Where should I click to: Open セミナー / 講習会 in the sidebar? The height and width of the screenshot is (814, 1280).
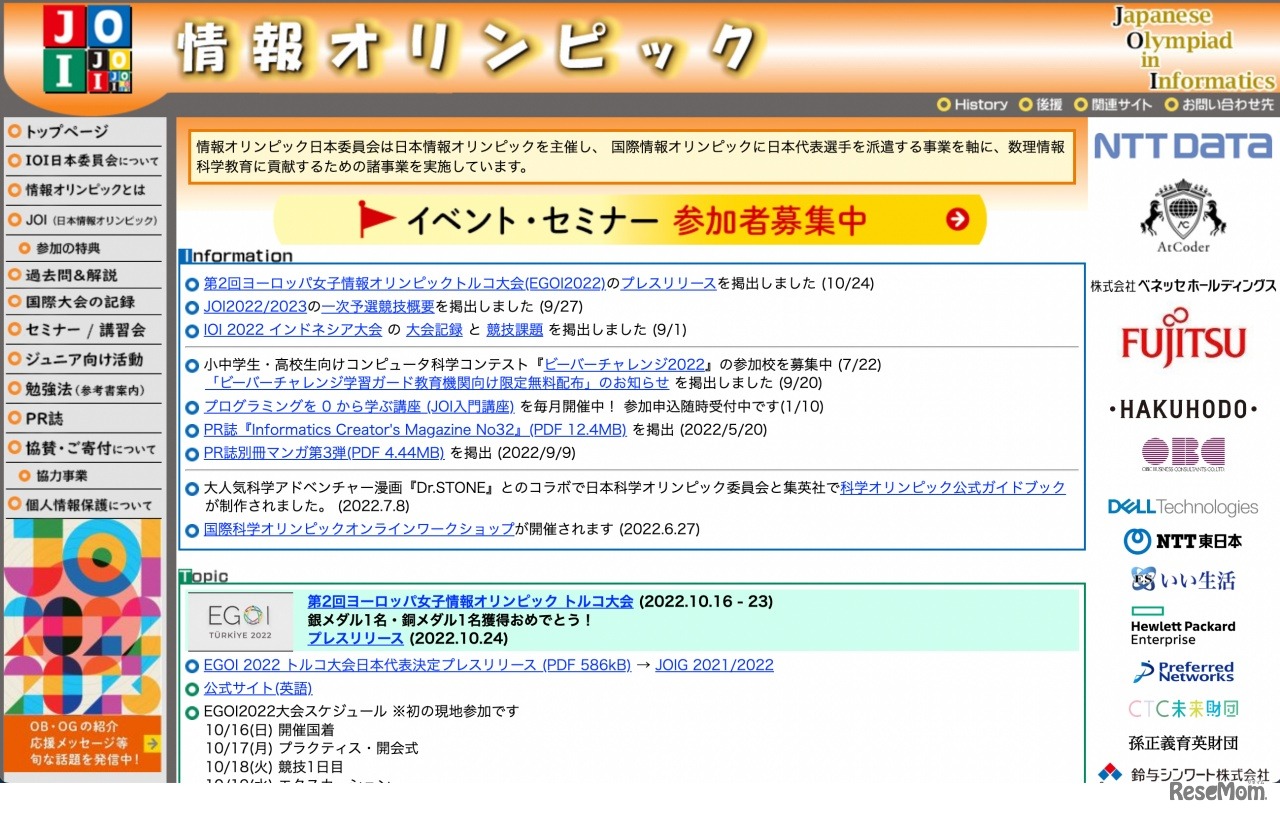point(83,330)
